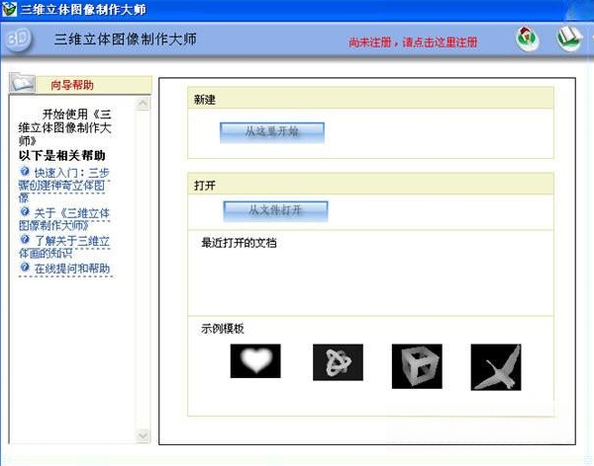Open the 快速入门 three-step help link
The height and width of the screenshot is (466, 594).
click(64, 185)
